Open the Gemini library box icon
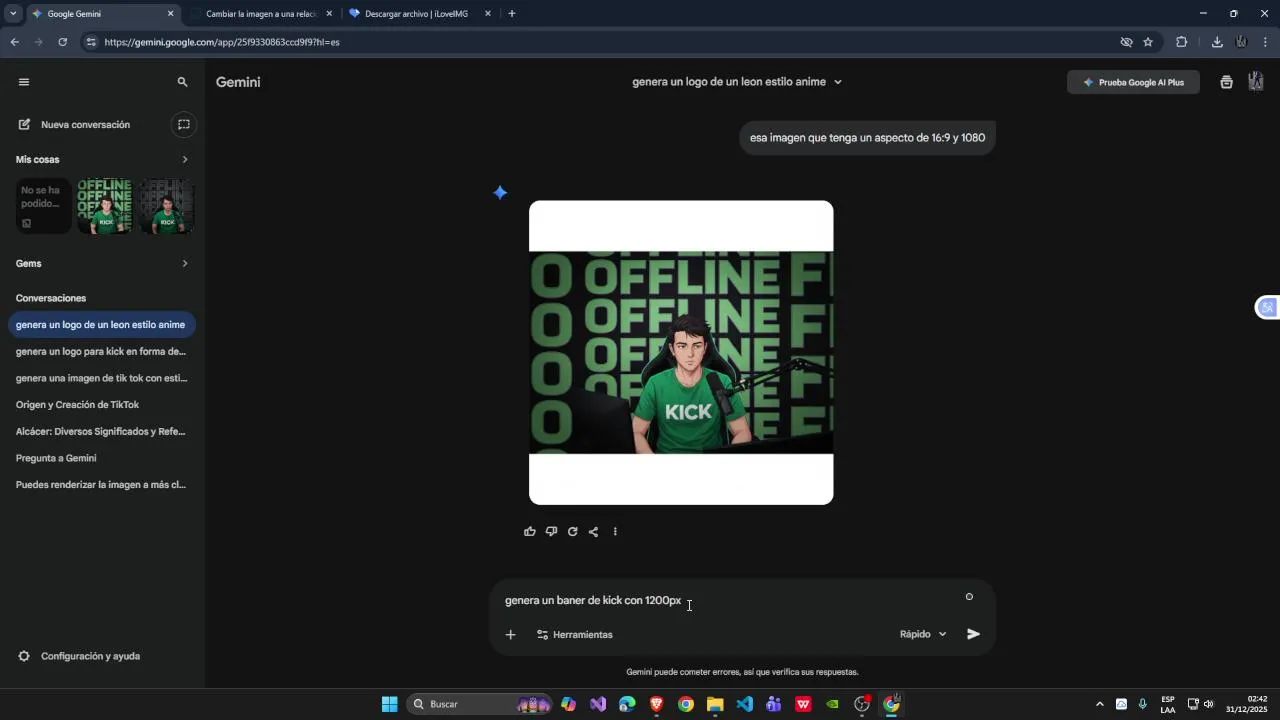 point(1226,82)
